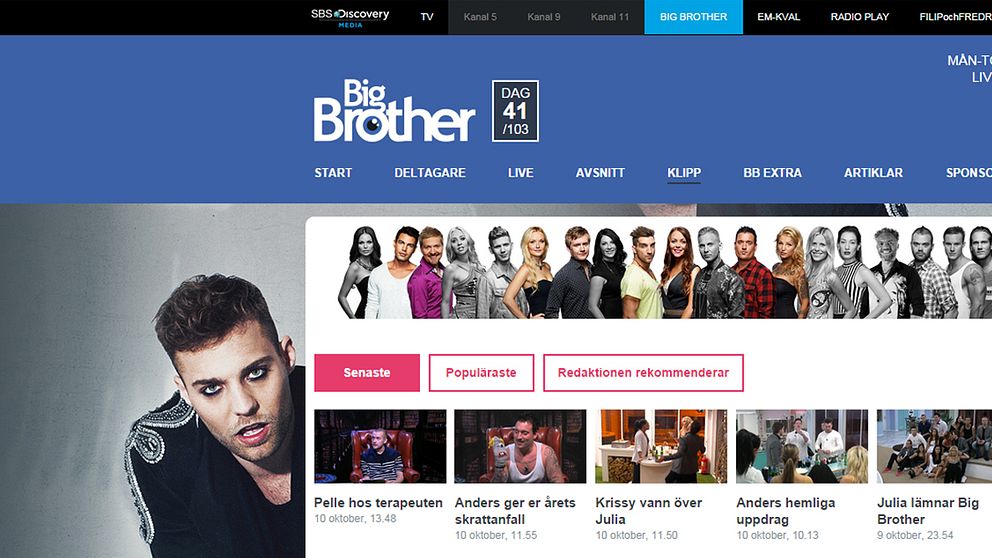Open the Anders ger er årets skrattanfall thumbnail
This screenshot has width=992, height=558.
coord(520,446)
